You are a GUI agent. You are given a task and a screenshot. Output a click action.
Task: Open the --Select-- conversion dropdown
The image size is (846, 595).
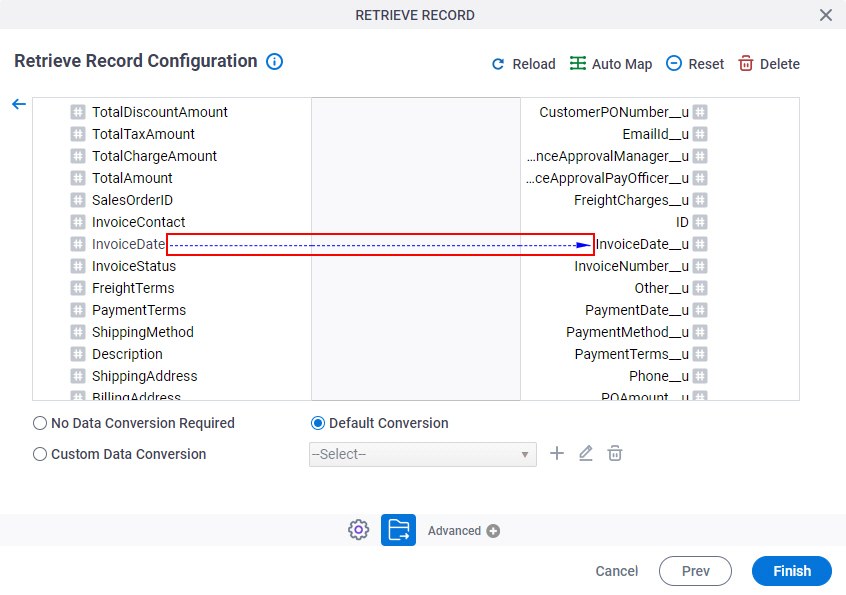[x=422, y=454]
